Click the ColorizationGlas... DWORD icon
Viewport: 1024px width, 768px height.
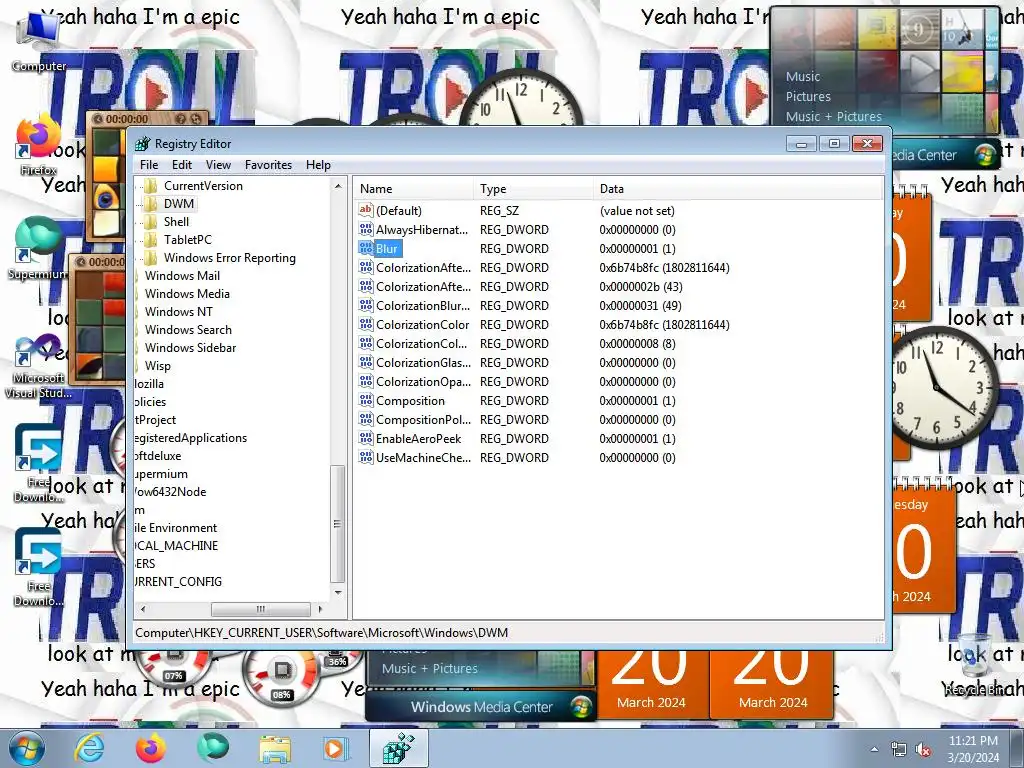tap(366, 362)
